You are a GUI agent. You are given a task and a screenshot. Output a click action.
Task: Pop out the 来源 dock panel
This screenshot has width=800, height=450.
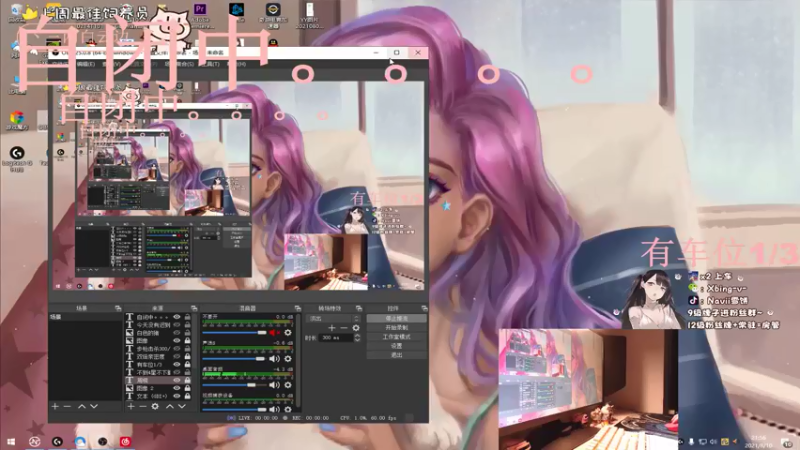(194, 308)
